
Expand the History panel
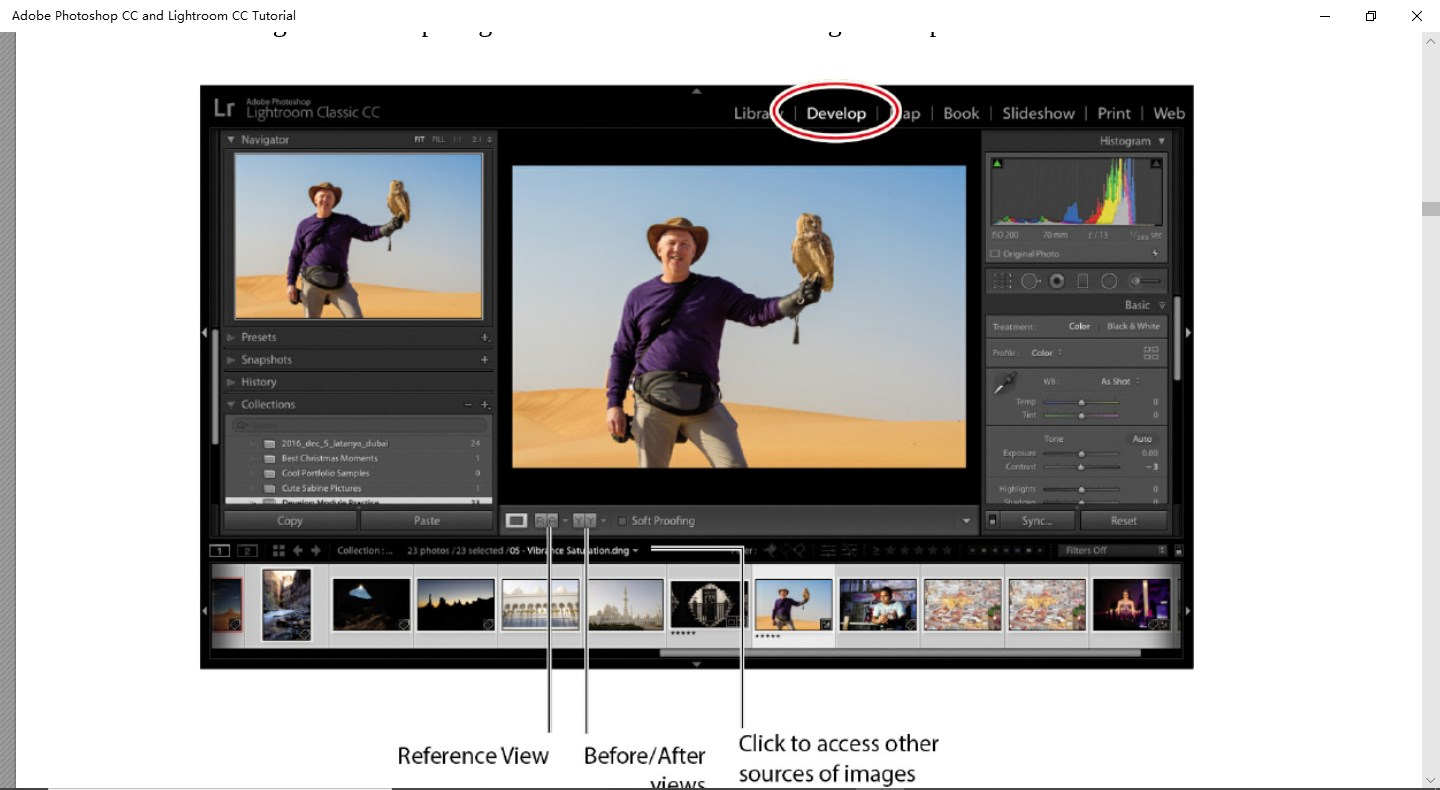click(258, 382)
